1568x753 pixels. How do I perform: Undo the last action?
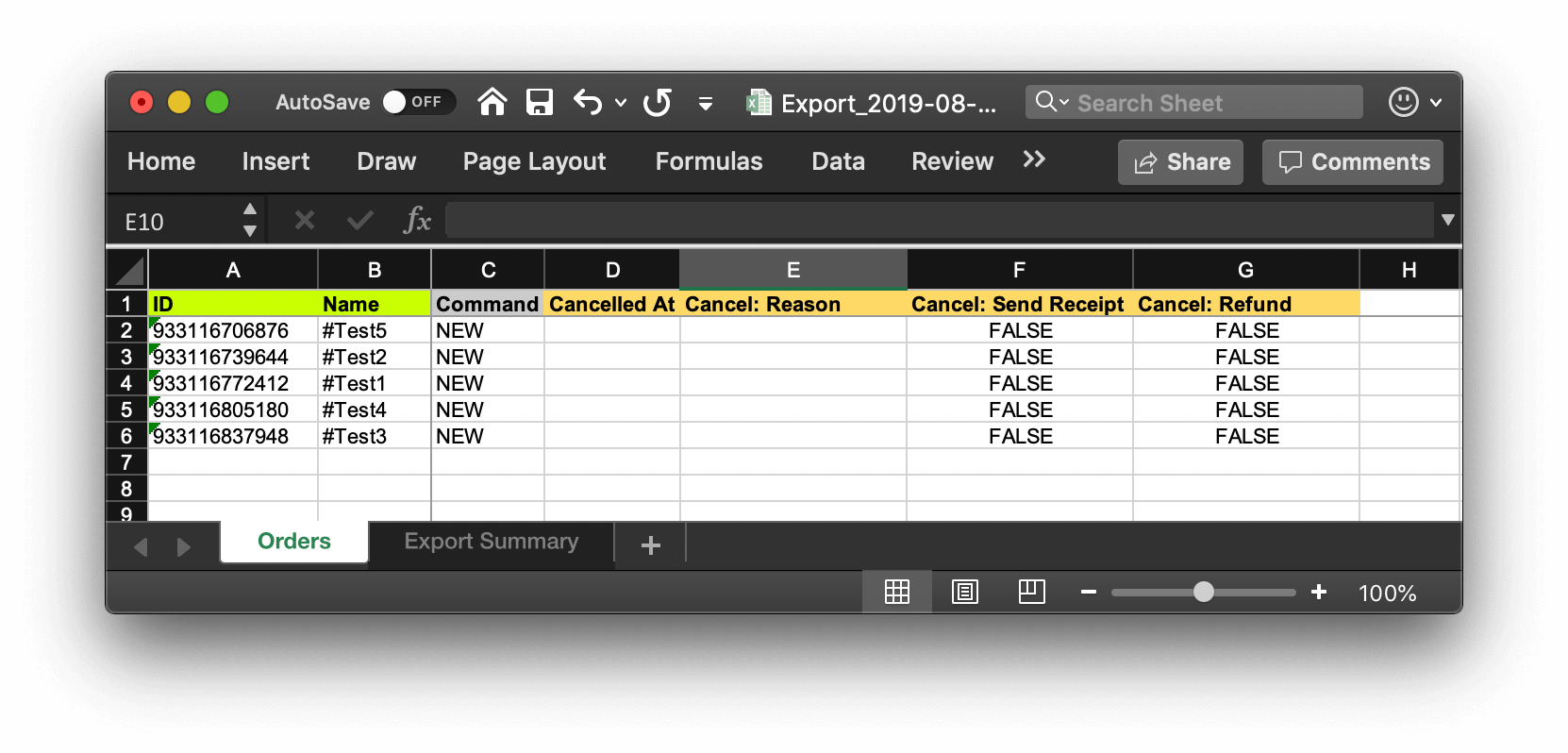588,102
